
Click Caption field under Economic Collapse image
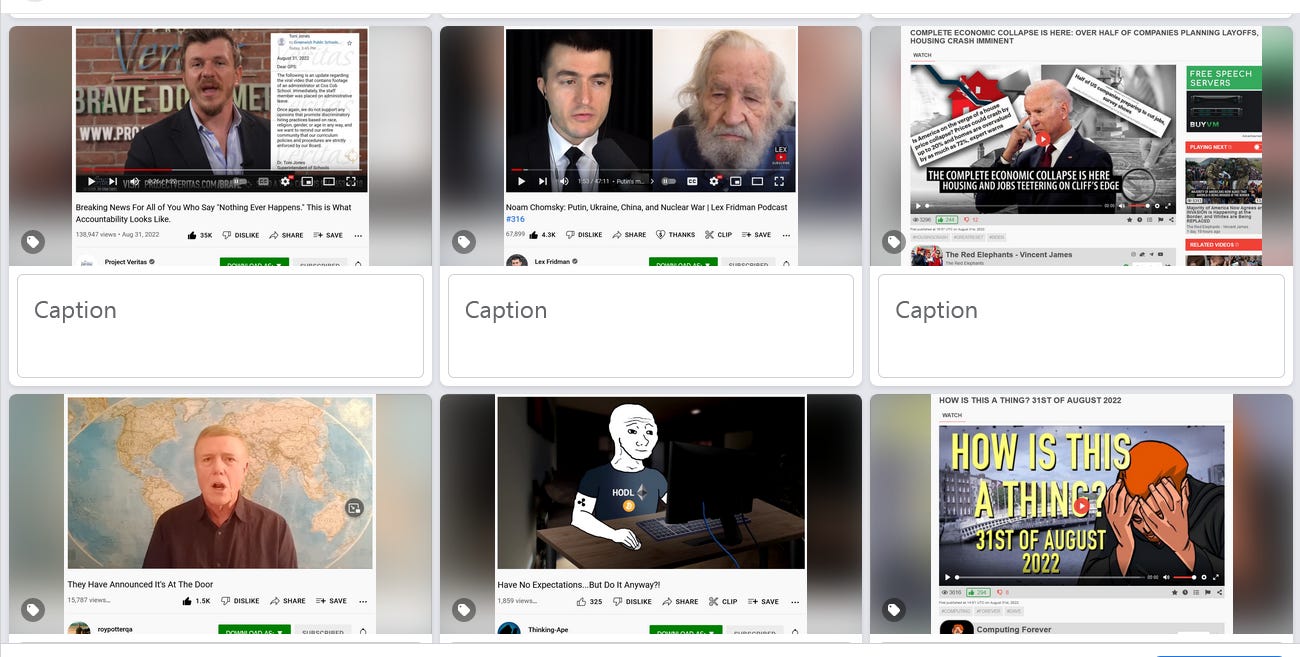1081,326
